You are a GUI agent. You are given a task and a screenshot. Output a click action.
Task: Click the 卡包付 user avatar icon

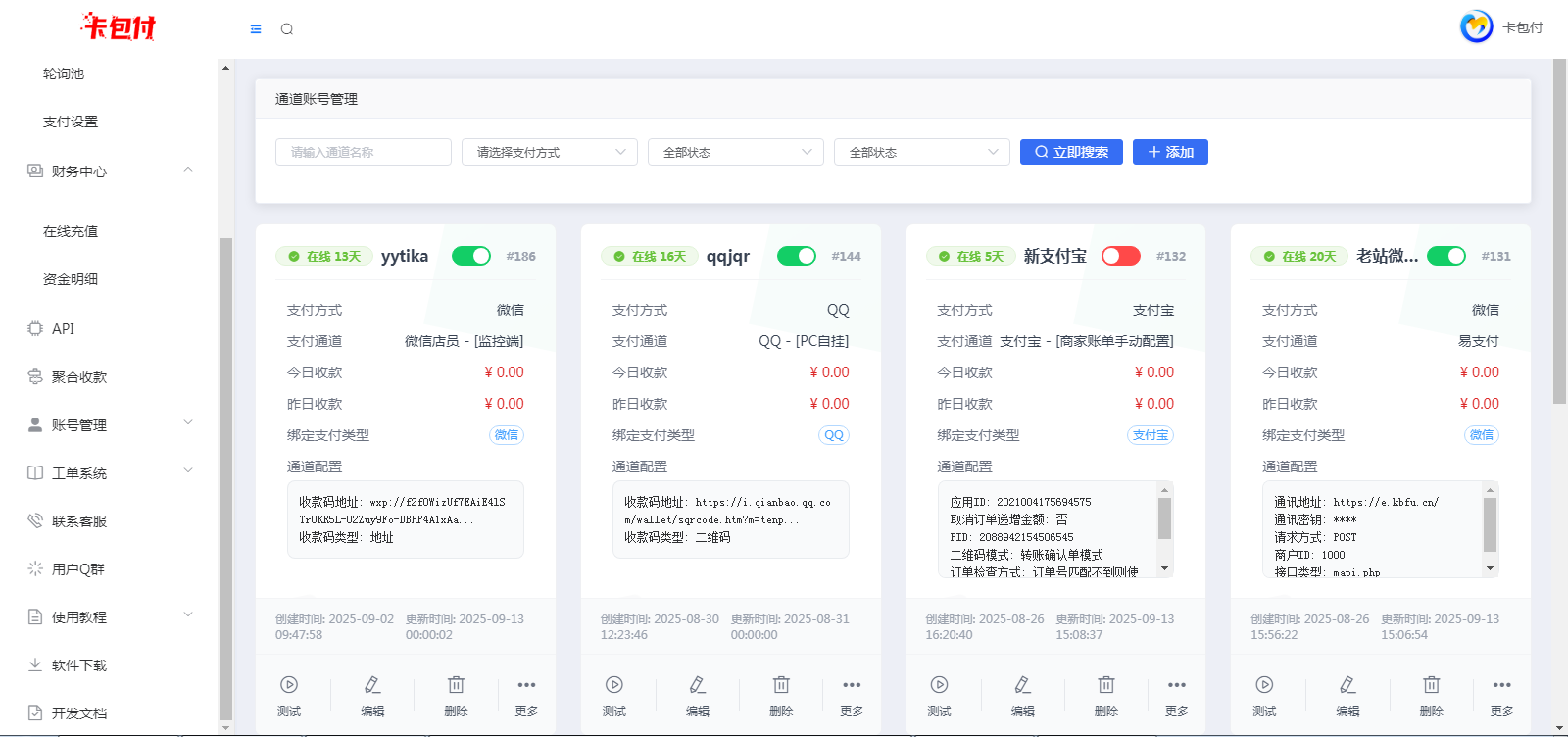pyautogui.click(x=1476, y=27)
